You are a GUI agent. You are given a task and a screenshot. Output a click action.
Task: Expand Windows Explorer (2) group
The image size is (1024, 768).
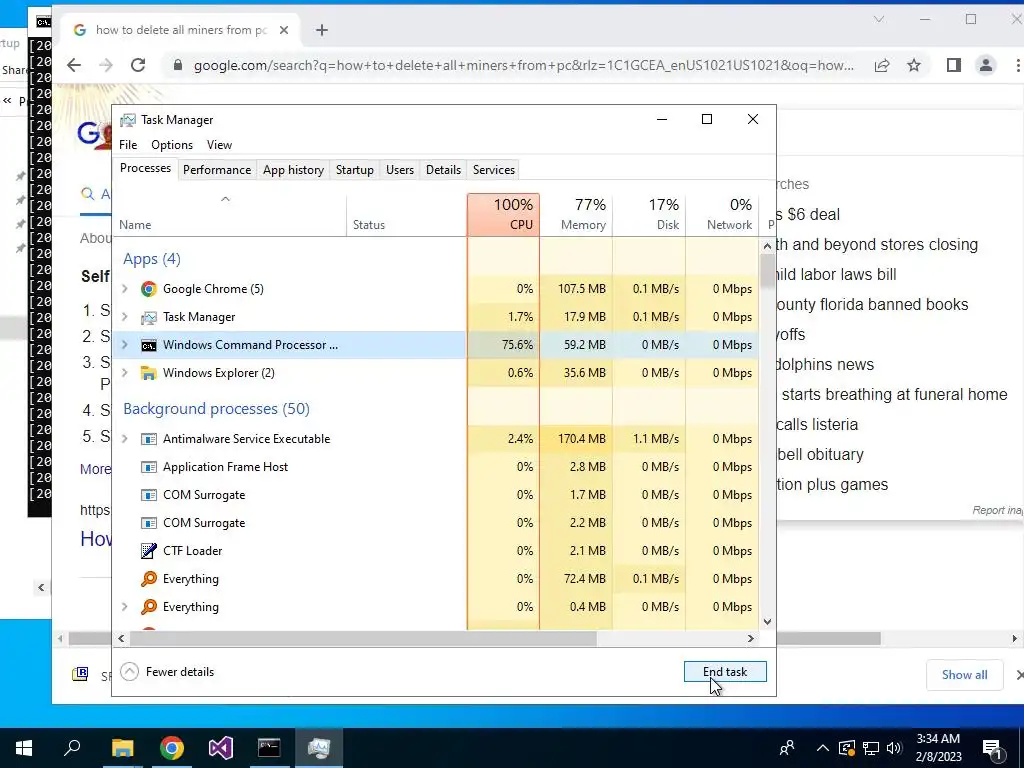coord(125,373)
